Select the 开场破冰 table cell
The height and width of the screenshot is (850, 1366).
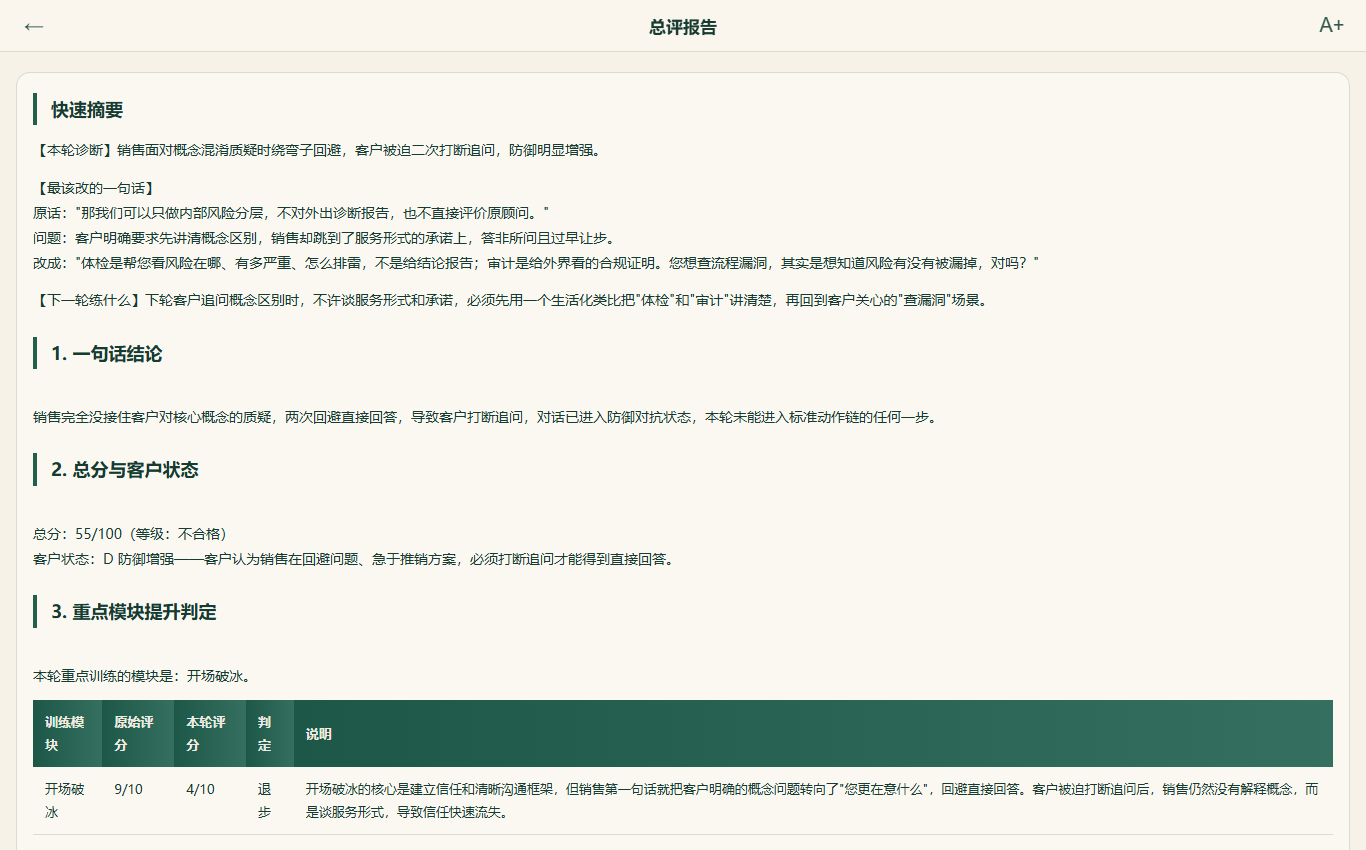67,801
